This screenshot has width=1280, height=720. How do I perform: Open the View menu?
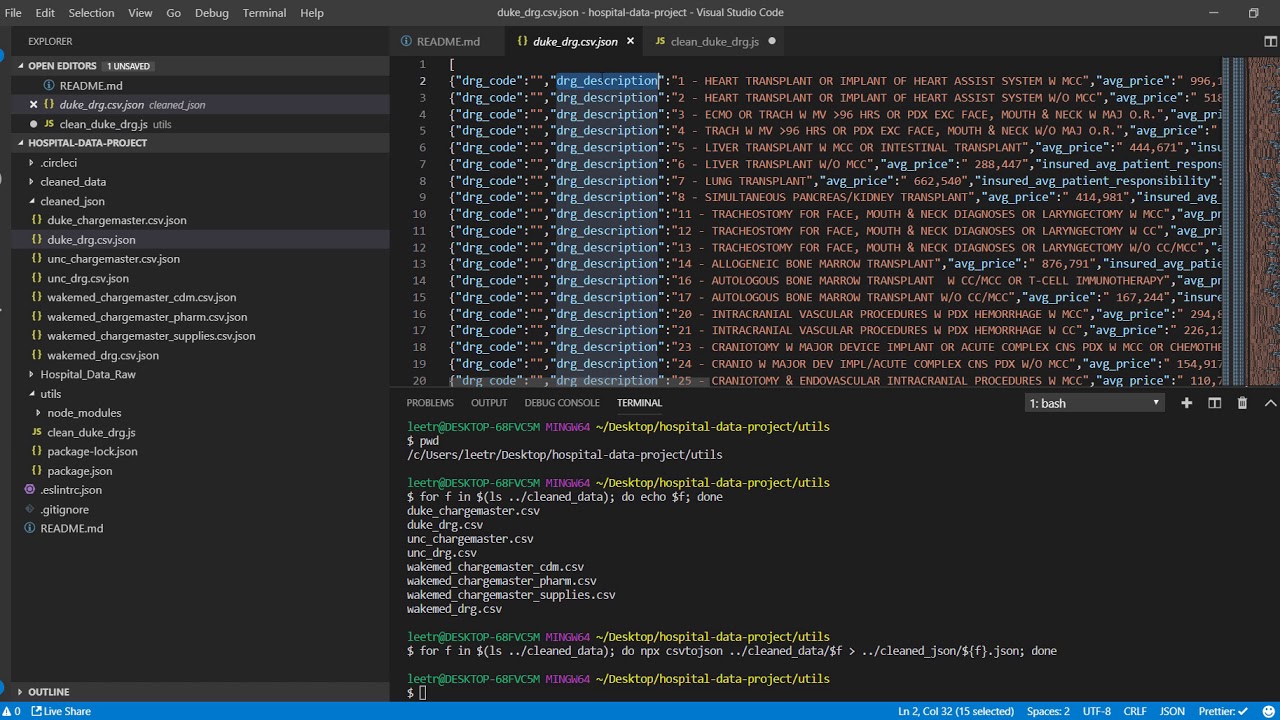click(140, 13)
